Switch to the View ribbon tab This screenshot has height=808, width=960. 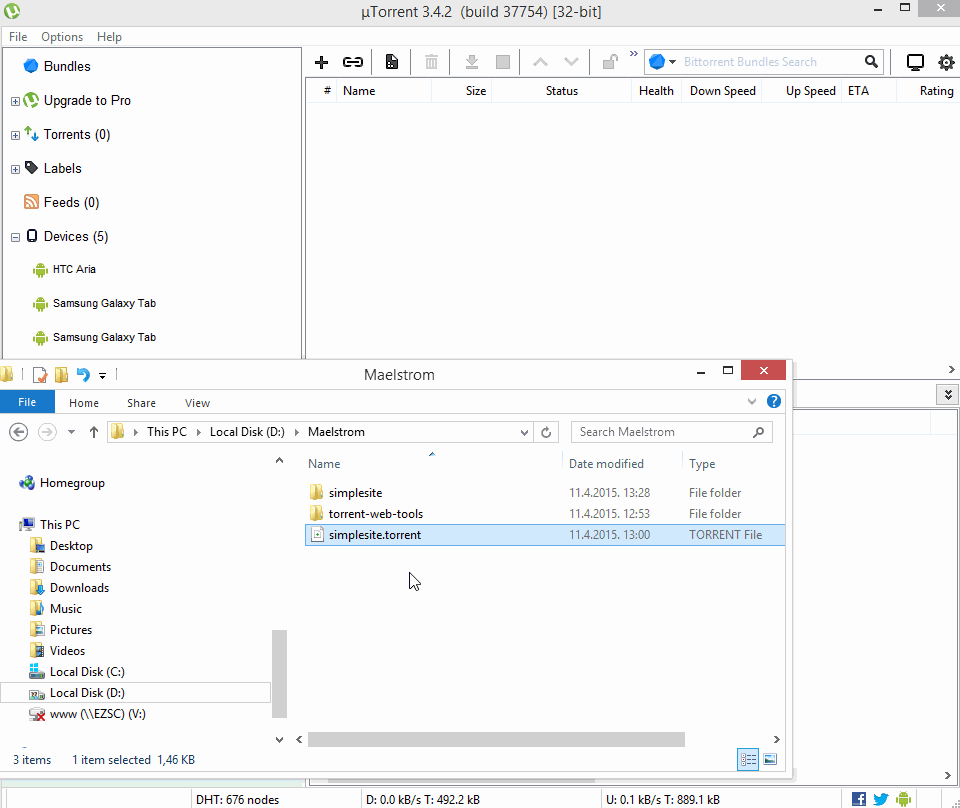197,403
